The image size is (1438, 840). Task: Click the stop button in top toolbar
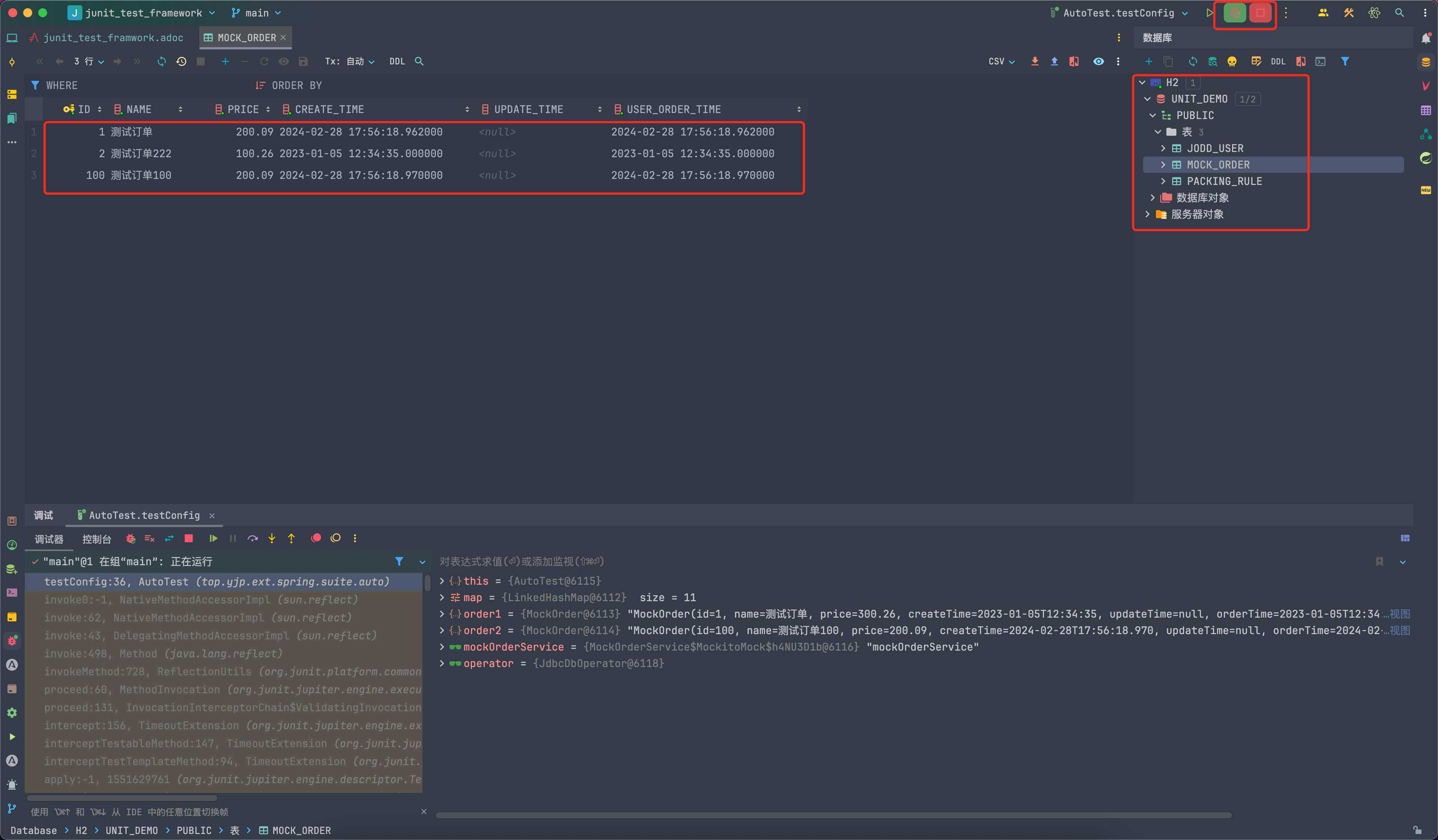coord(1260,13)
